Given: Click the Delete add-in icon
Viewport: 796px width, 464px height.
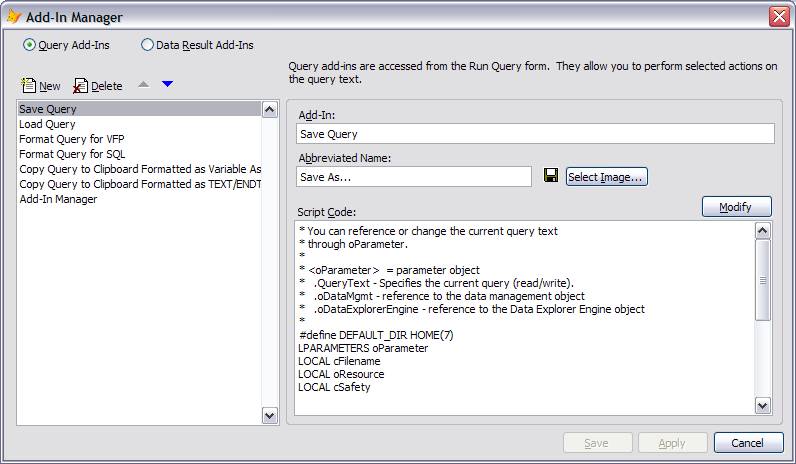Looking at the screenshot, I should click(x=80, y=86).
